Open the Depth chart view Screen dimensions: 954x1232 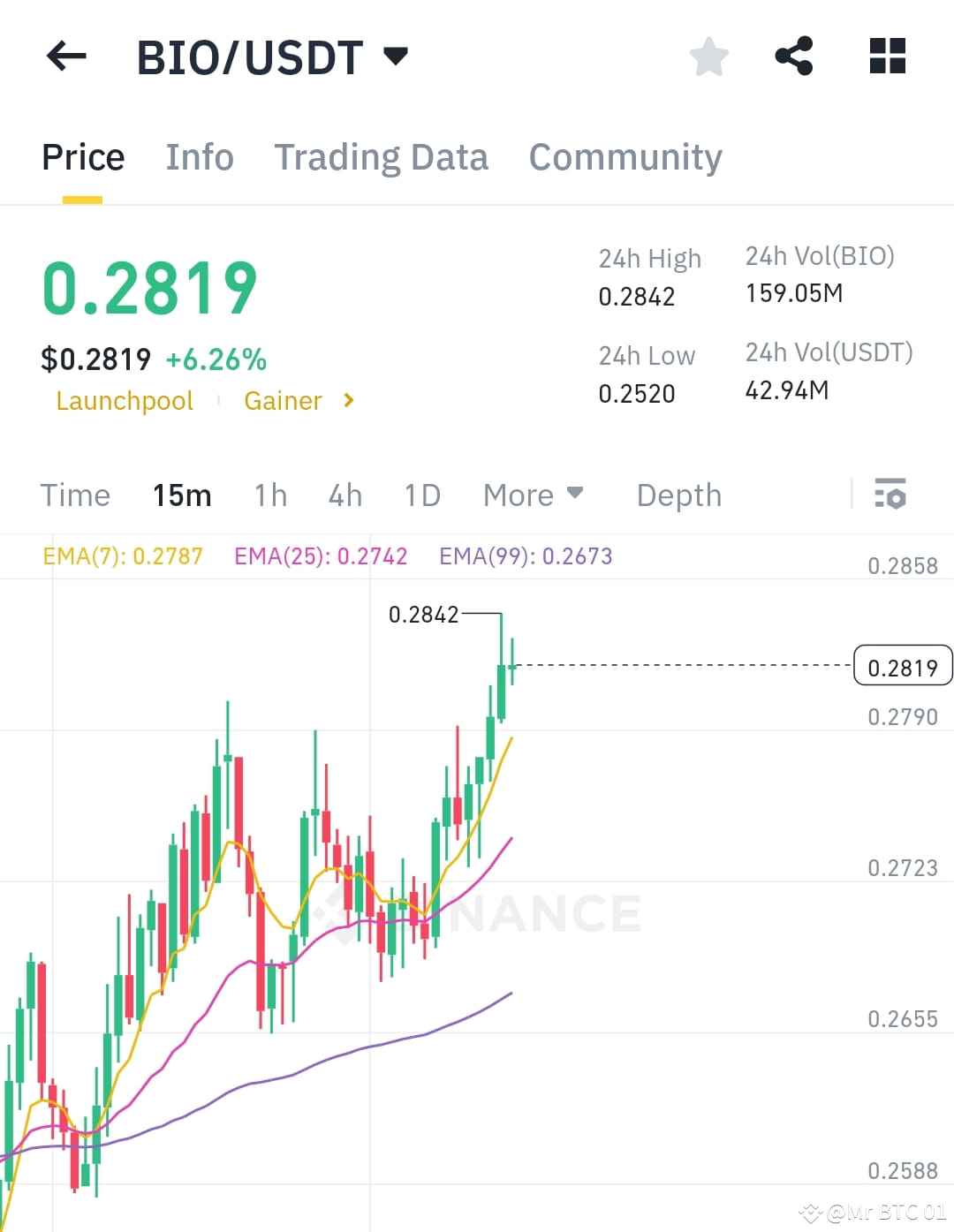click(678, 495)
